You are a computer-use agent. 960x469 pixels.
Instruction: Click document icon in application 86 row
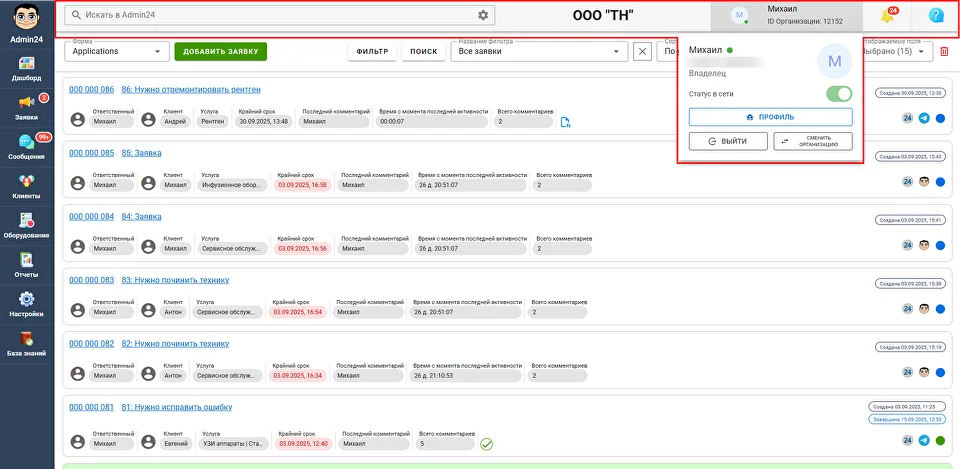566,122
